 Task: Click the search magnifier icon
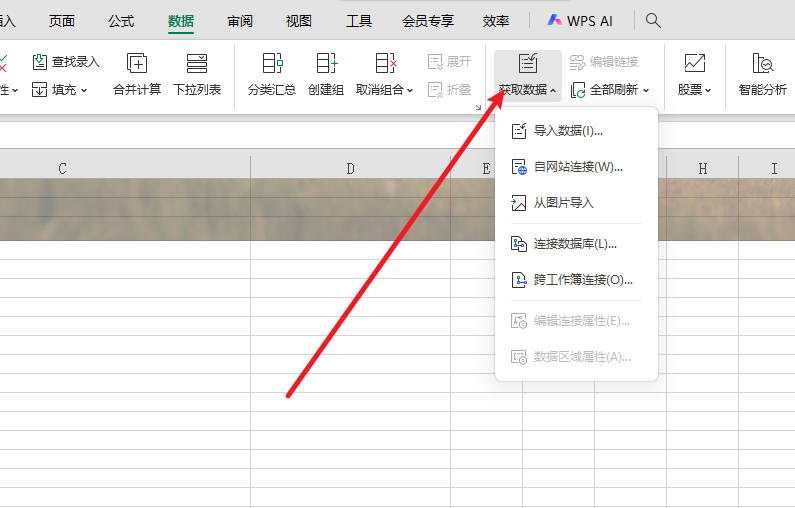pos(653,21)
